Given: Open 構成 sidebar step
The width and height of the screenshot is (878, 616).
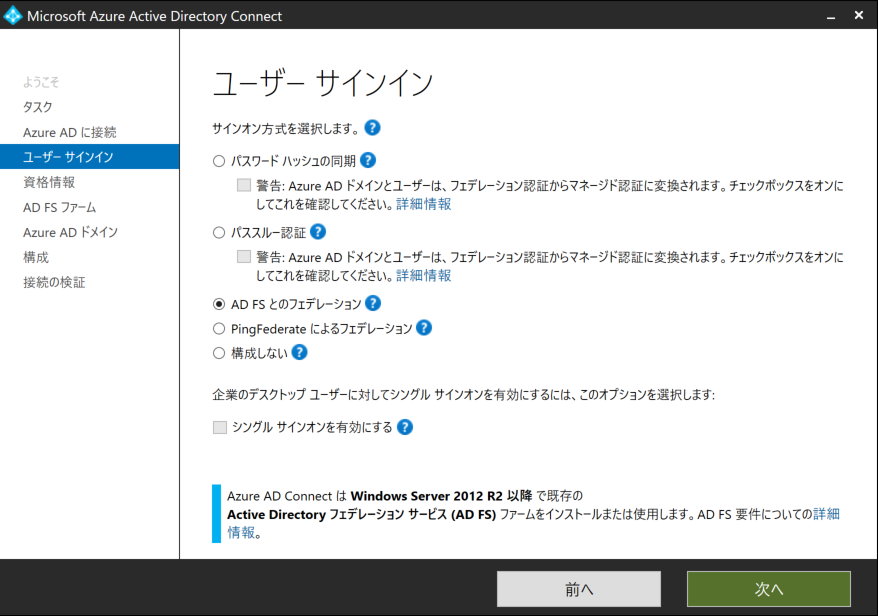Looking at the screenshot, I should (36, 257).
